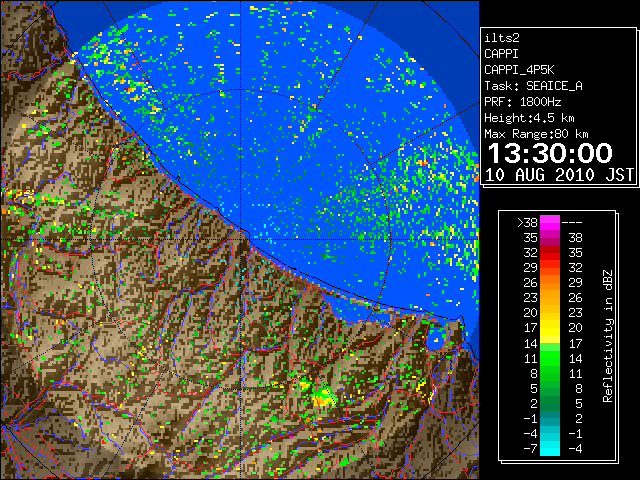Image resolution: width=640 pixels, height=480 pixels.
Task: Select the 'Max Range:80 km' text
Action: tap(536, 134)
